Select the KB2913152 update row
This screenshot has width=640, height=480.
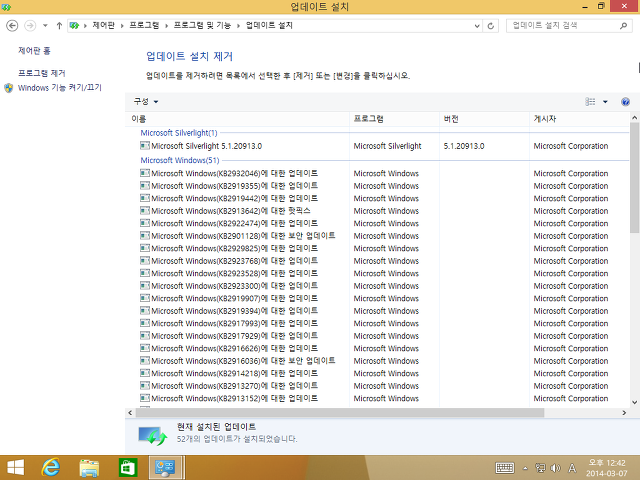[x=377, y=398]
